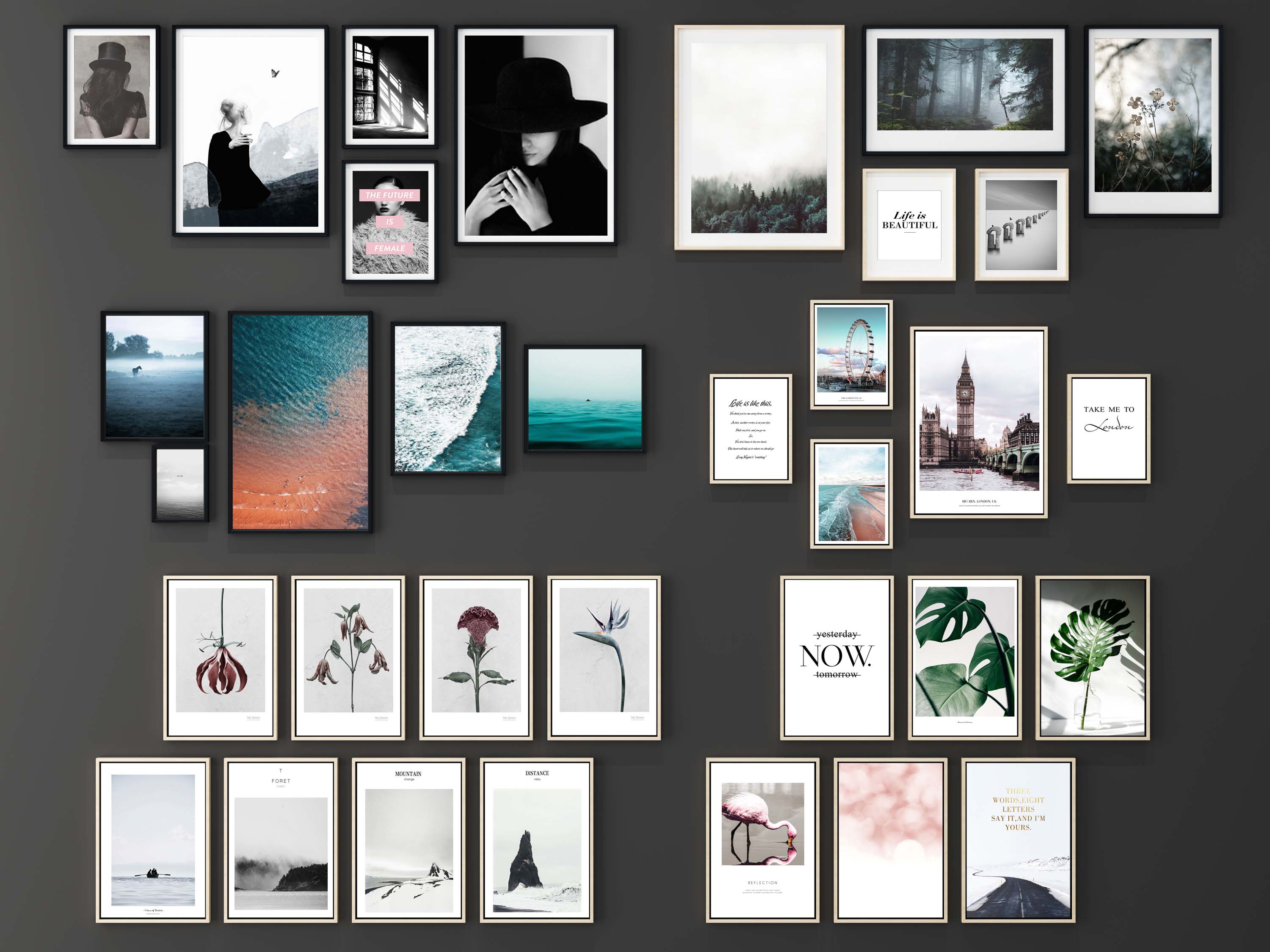Open the 'Life is like this' text print
Viewport: 1270px width, 952px height.
[x=751, y=429]
